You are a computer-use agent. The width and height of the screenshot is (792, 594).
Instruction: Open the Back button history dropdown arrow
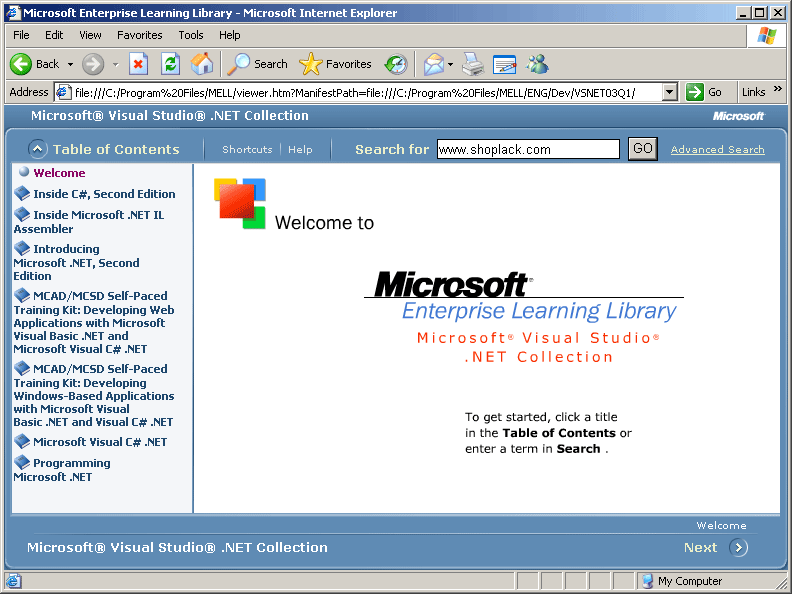click(x=70, y=65)
